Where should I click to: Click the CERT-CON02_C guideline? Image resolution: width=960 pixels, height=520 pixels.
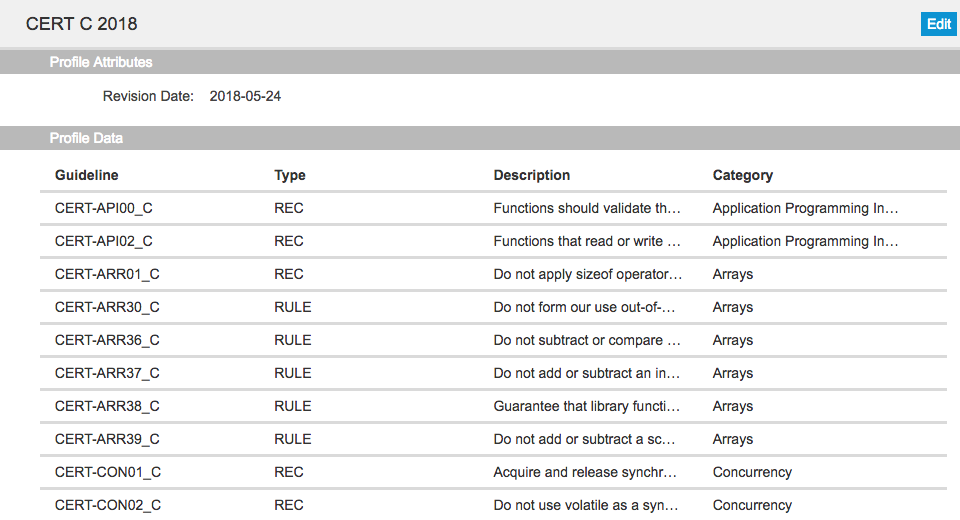[493, 505]
